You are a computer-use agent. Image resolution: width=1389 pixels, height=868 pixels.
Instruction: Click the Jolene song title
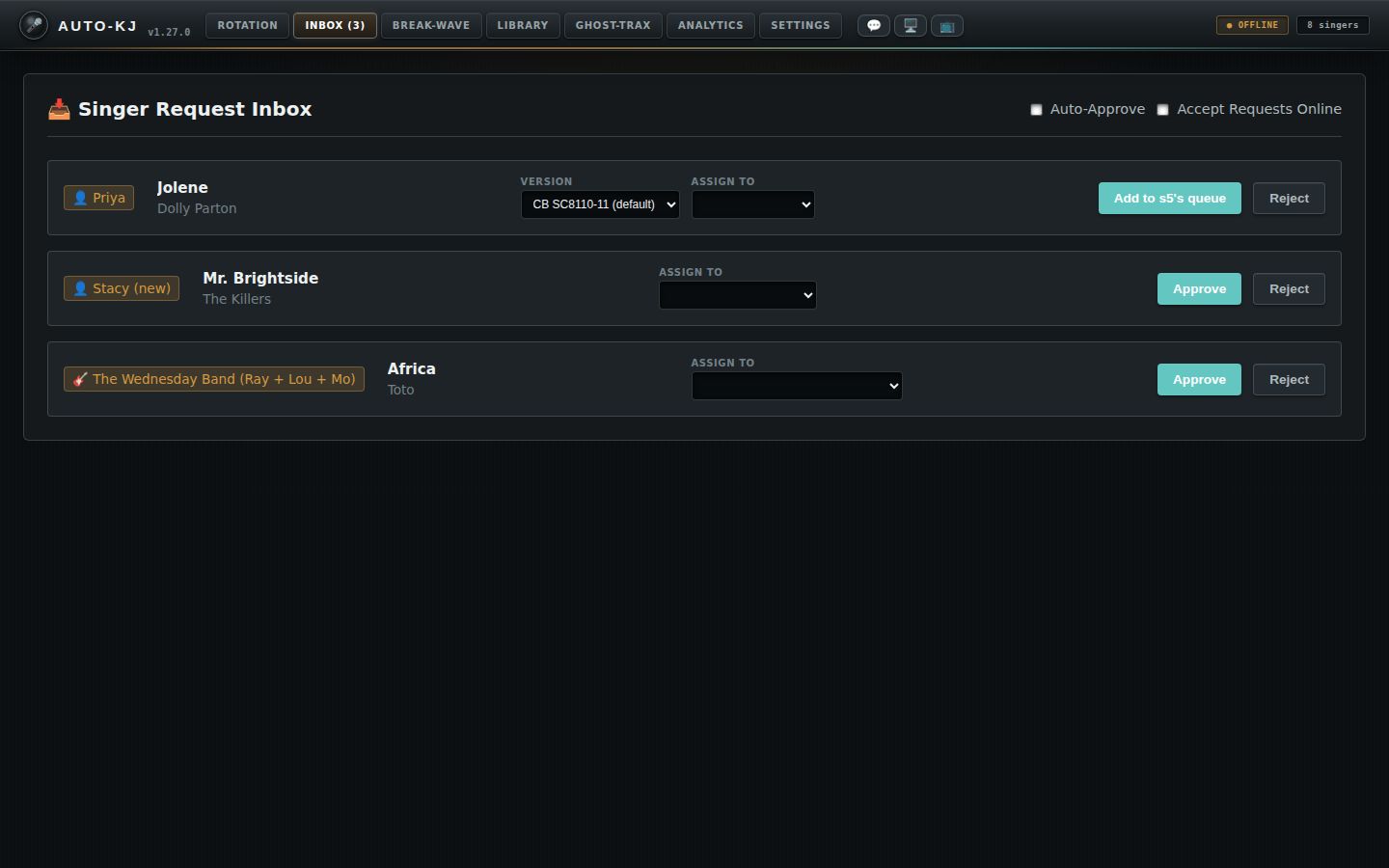pos(182,187)
